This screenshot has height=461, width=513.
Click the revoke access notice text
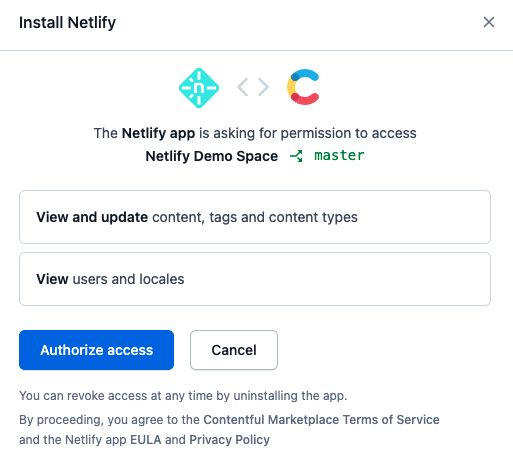183,396
